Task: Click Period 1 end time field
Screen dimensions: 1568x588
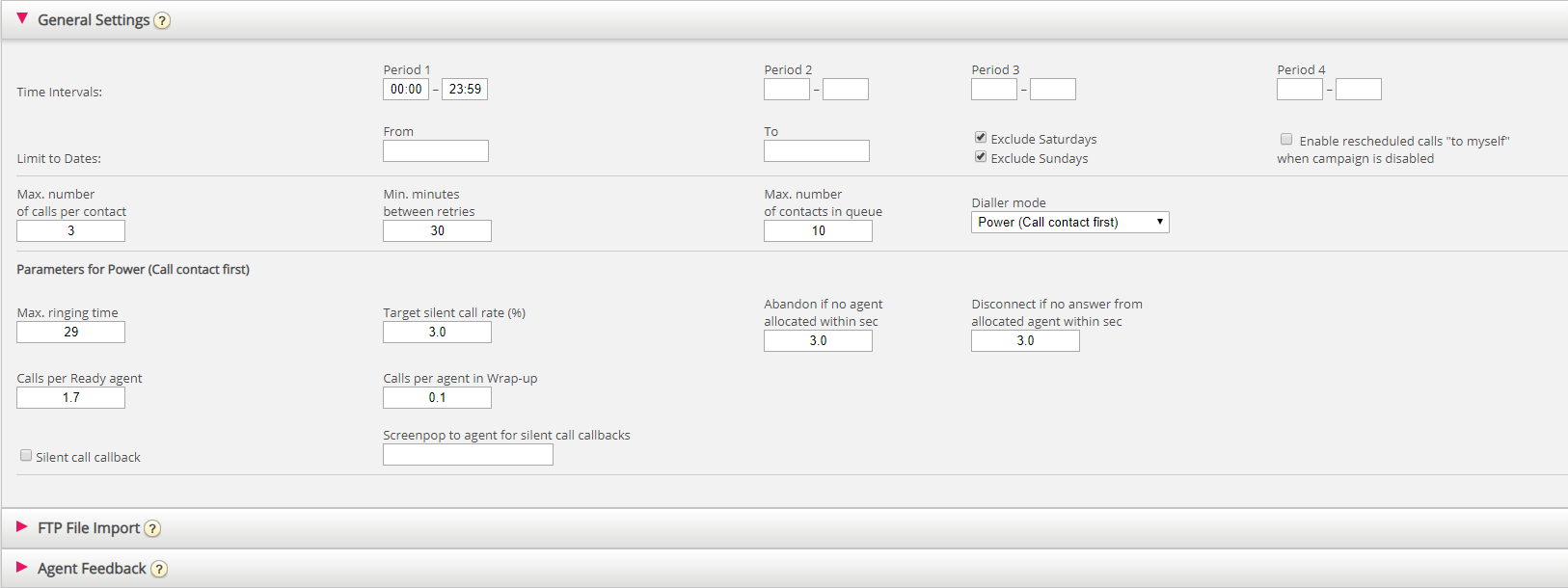Action: pyautogui.click(x=465, y=90)
